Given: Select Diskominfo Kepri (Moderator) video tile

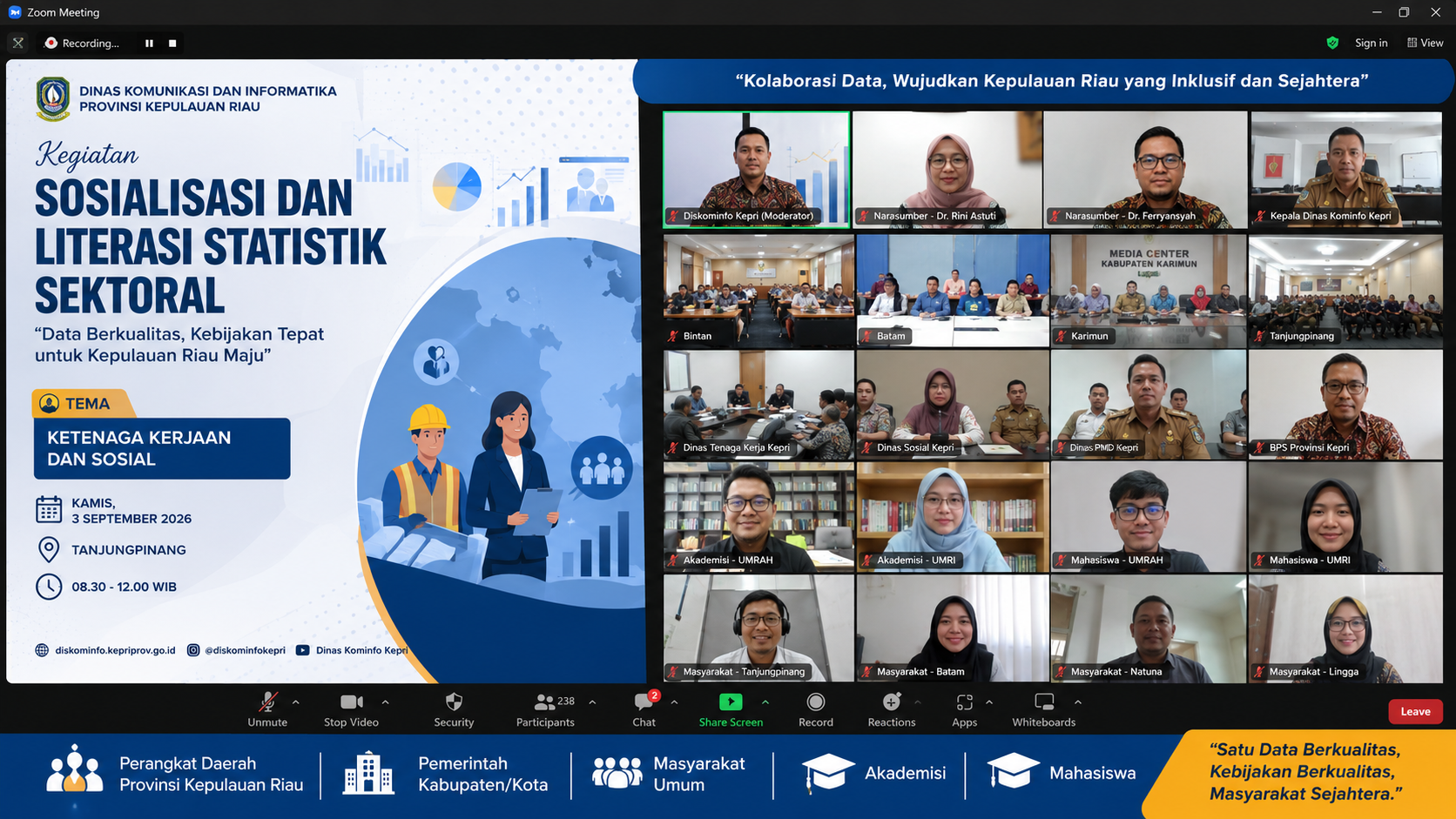Looking at the screenshot, I should pyautogui.click(x=757, y=170).
